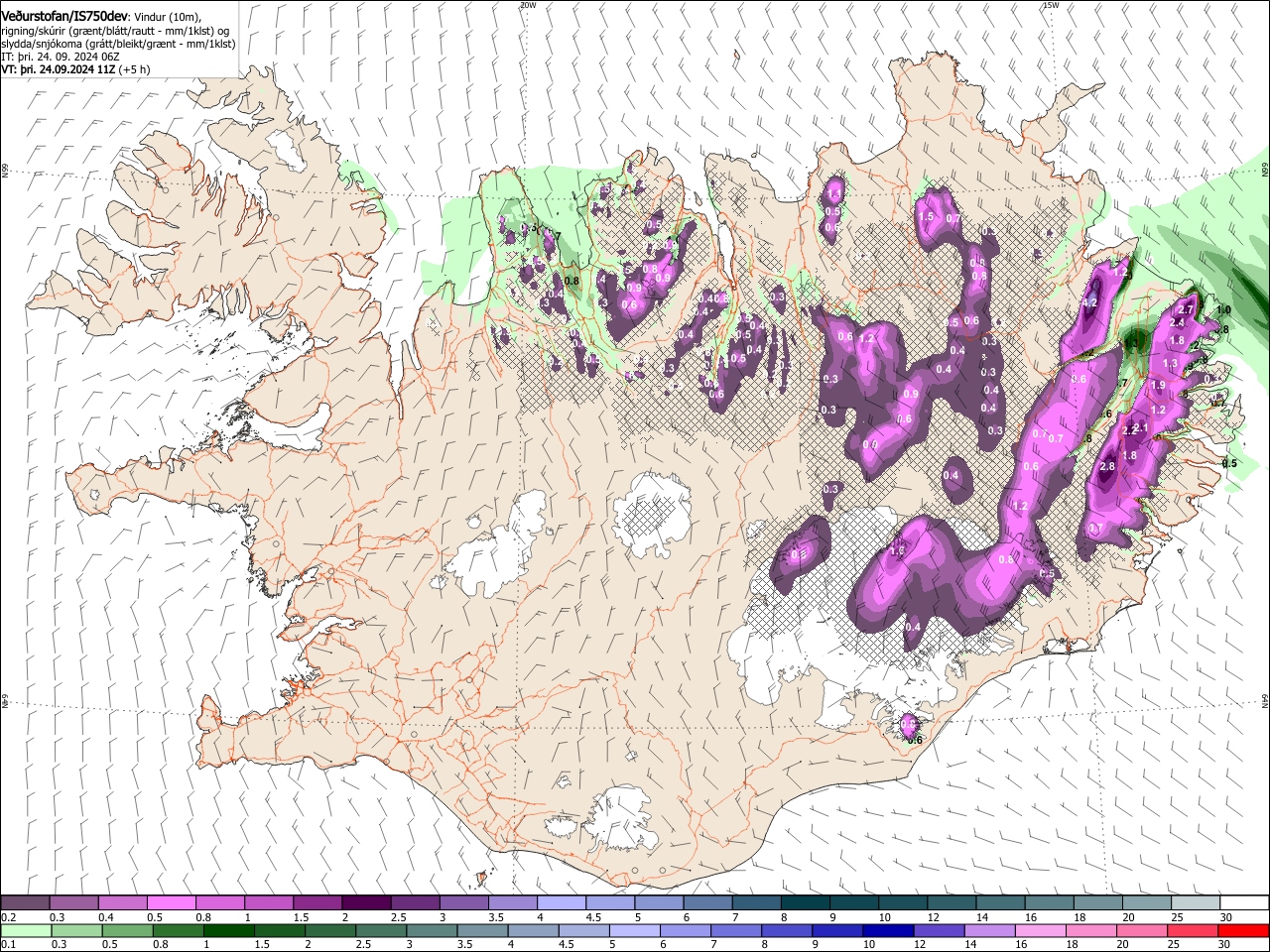Click the 4.2 snowfall value on the map
The image size is (1270, 952).
[x=1089, y=302]
